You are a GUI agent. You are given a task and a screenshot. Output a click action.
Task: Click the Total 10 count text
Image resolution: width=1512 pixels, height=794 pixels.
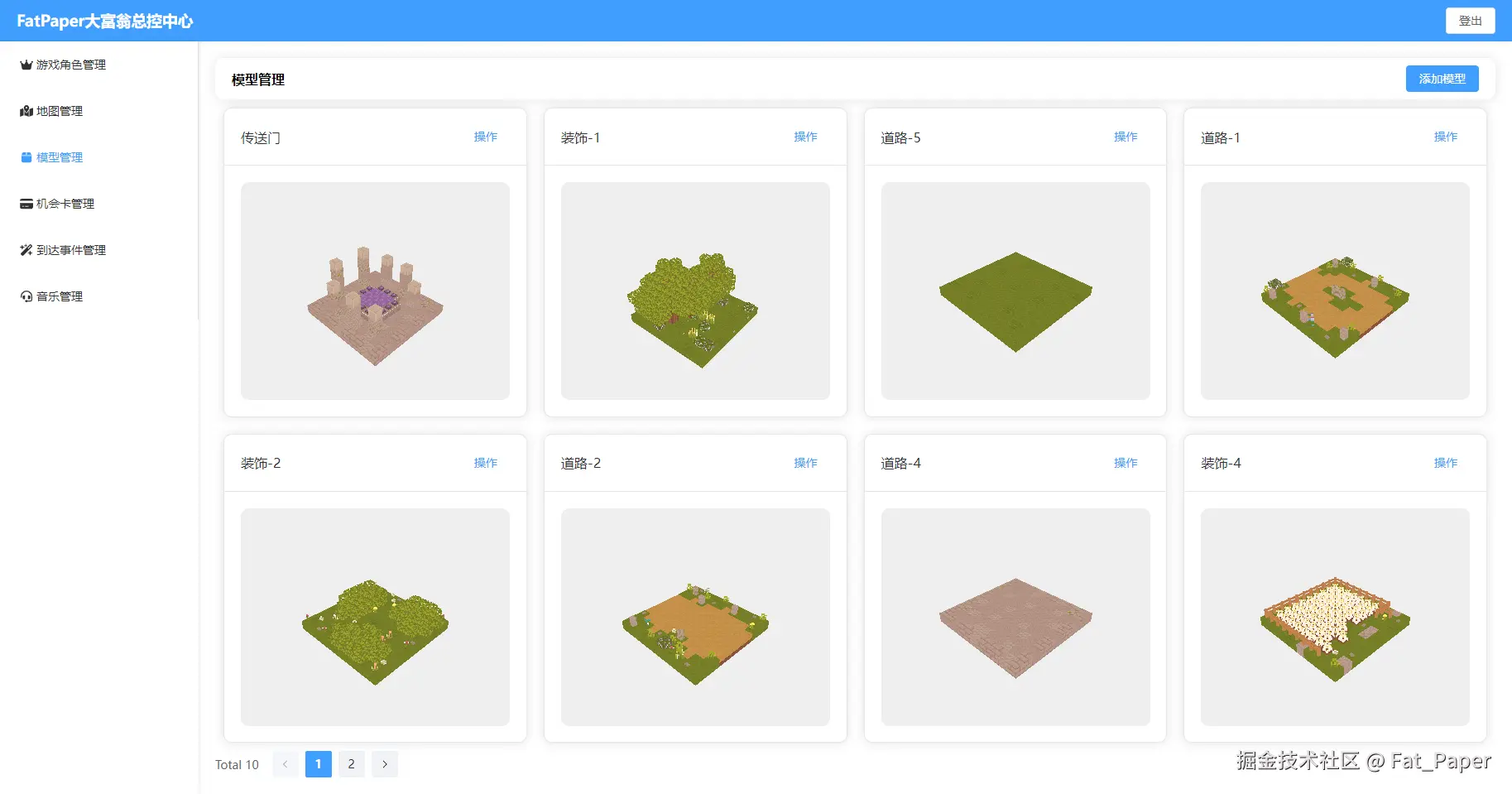pyautogui.click(x=237, y=764)
